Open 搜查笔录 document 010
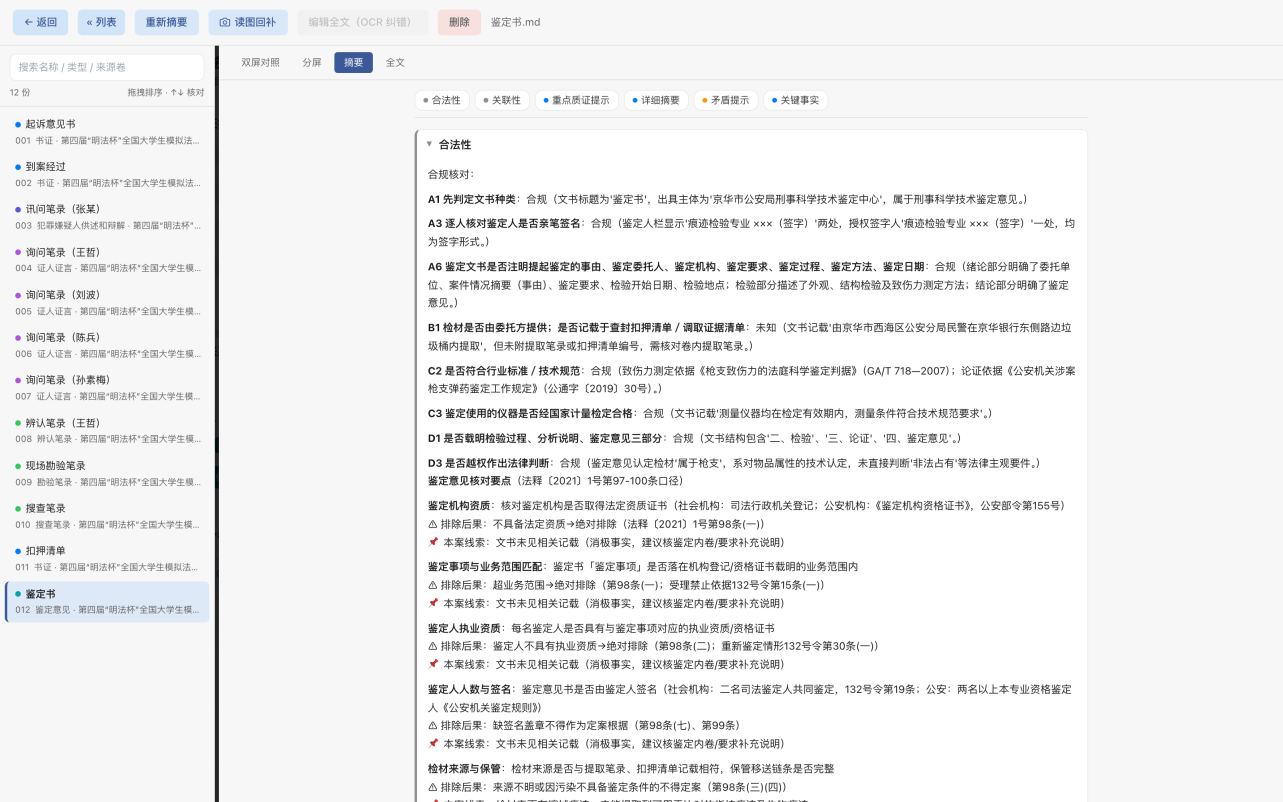Viewport: 1283px width, 802px height. (107, 516)
